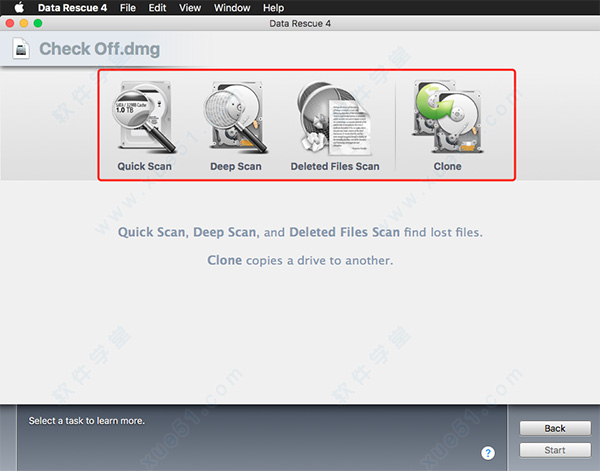Click the Start button

(555, 450)
